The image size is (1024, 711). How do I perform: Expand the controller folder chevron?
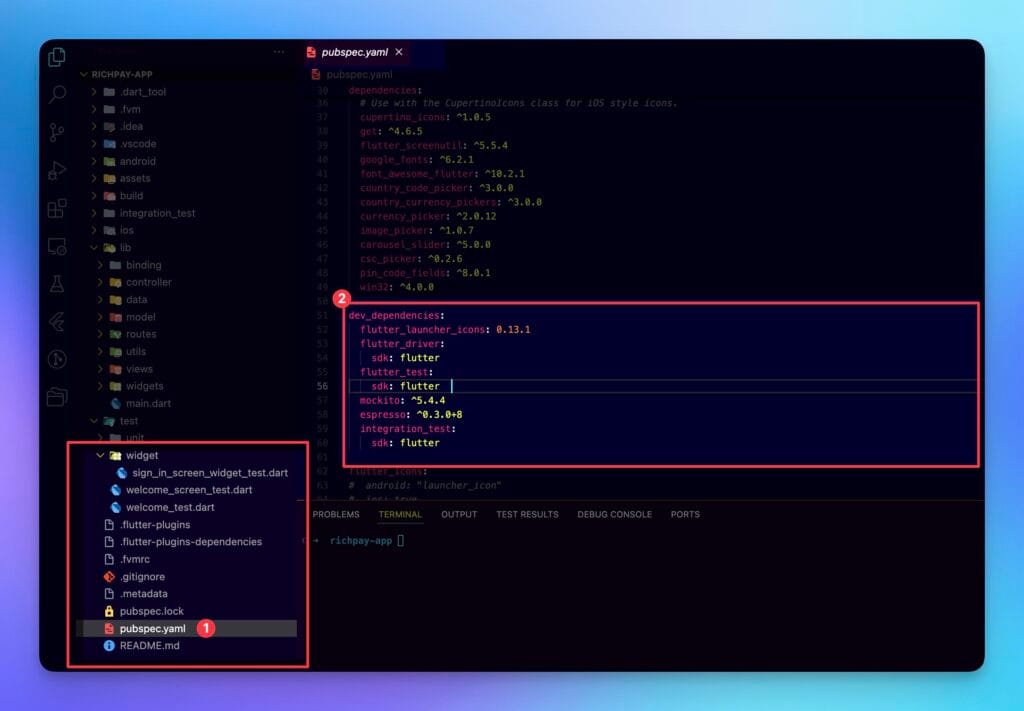tap(100, 282)
